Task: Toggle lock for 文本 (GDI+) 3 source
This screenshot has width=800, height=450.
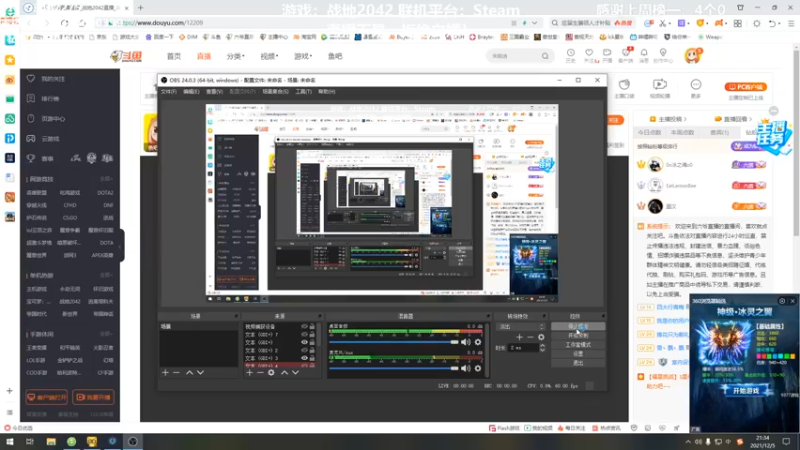Action: coord(312,358)
